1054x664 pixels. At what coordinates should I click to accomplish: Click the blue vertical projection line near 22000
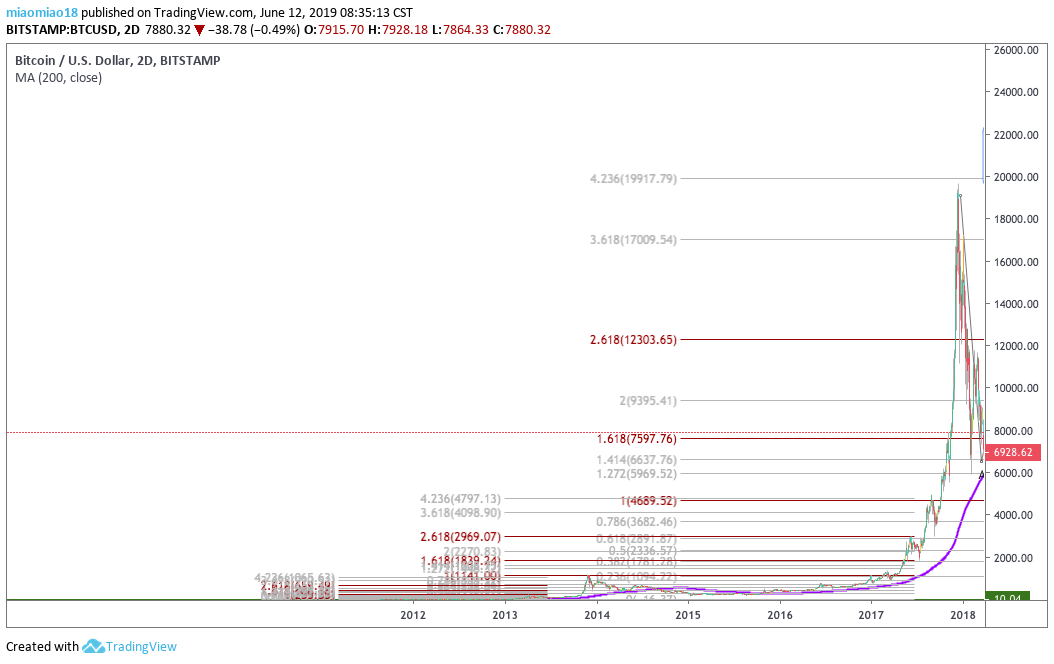(983, 155)
